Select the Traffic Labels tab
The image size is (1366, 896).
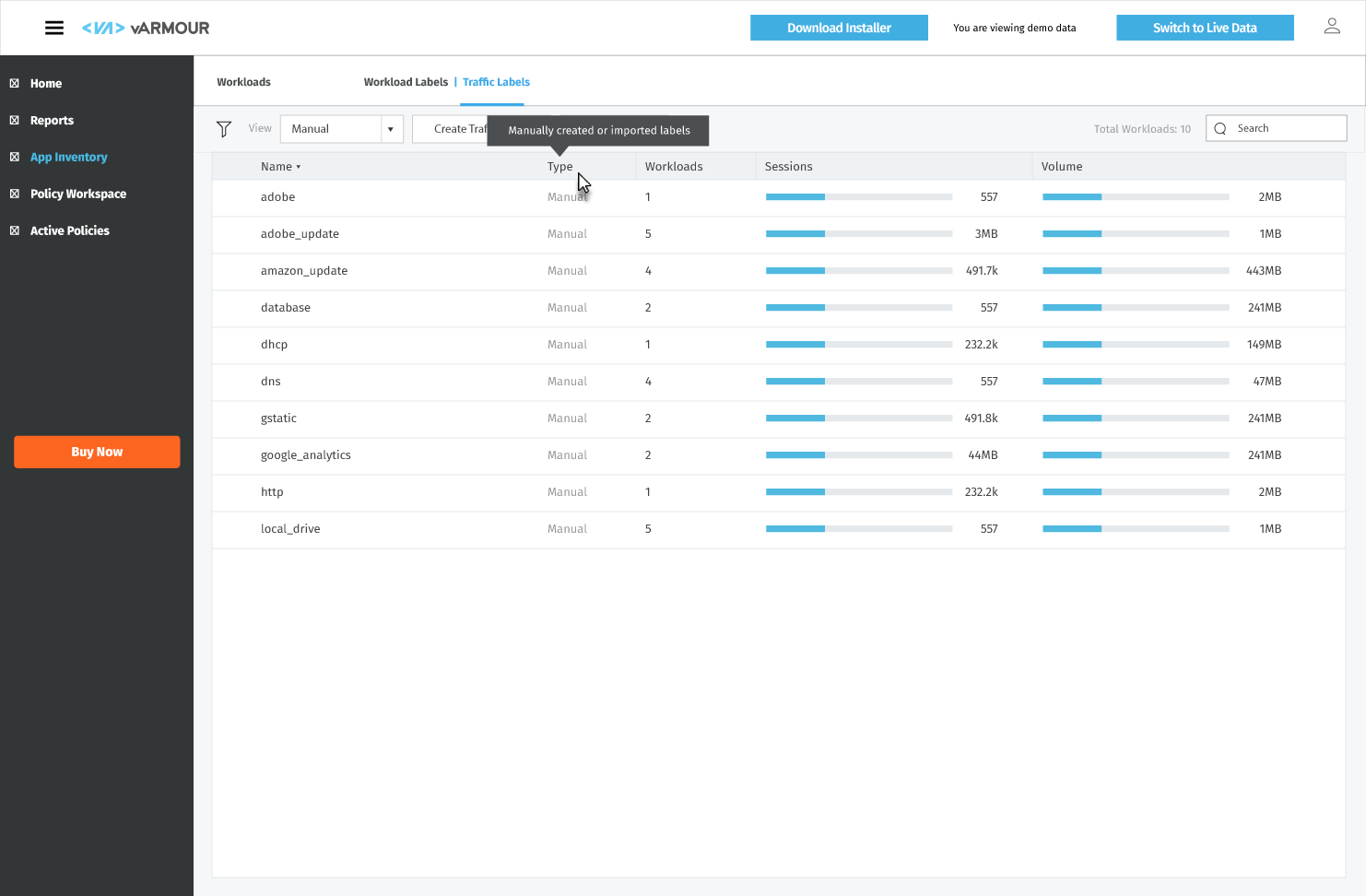click(496, 82)
